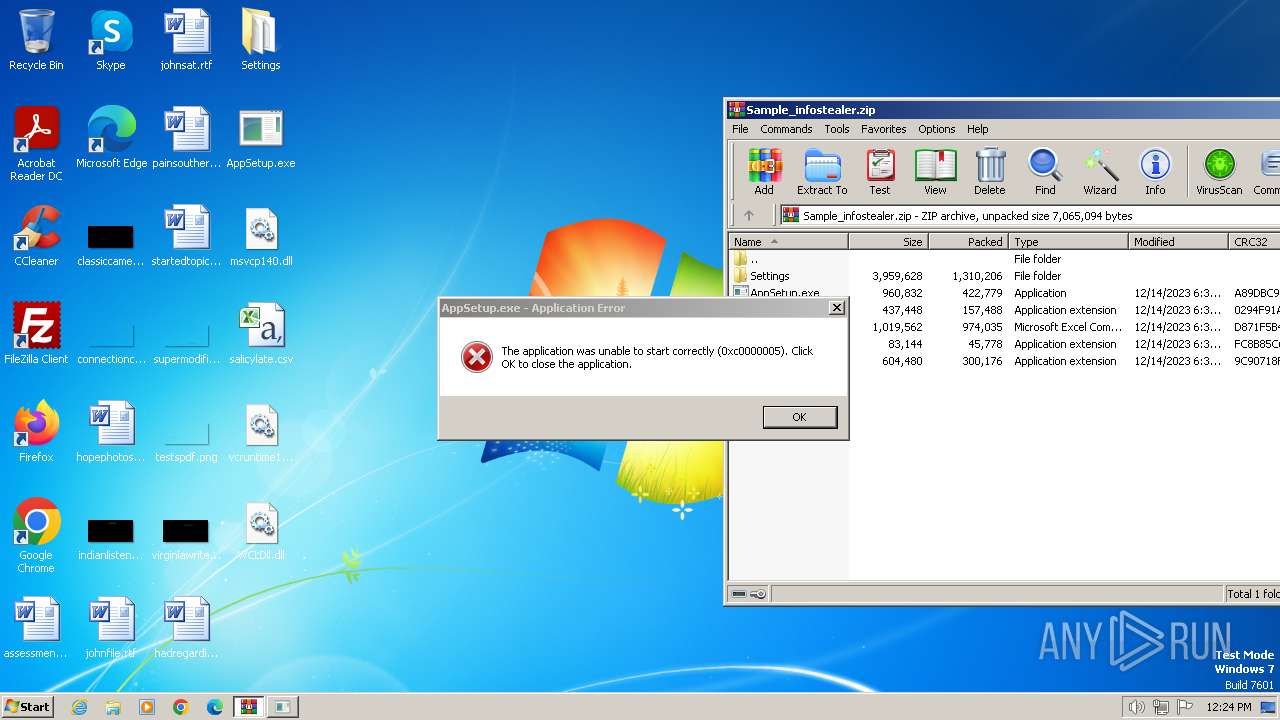
Task: Select msvcp140.dll on the desktop
Action: (x=261, y=237)
